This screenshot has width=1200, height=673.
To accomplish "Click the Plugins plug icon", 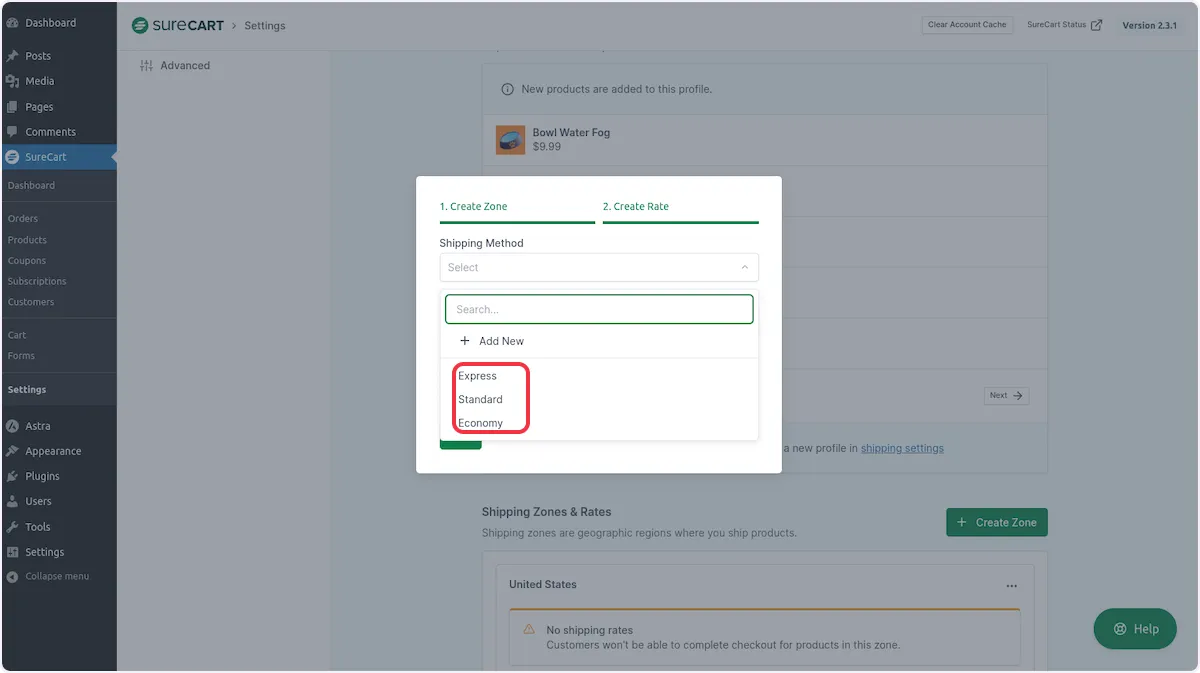I will 12,476.
